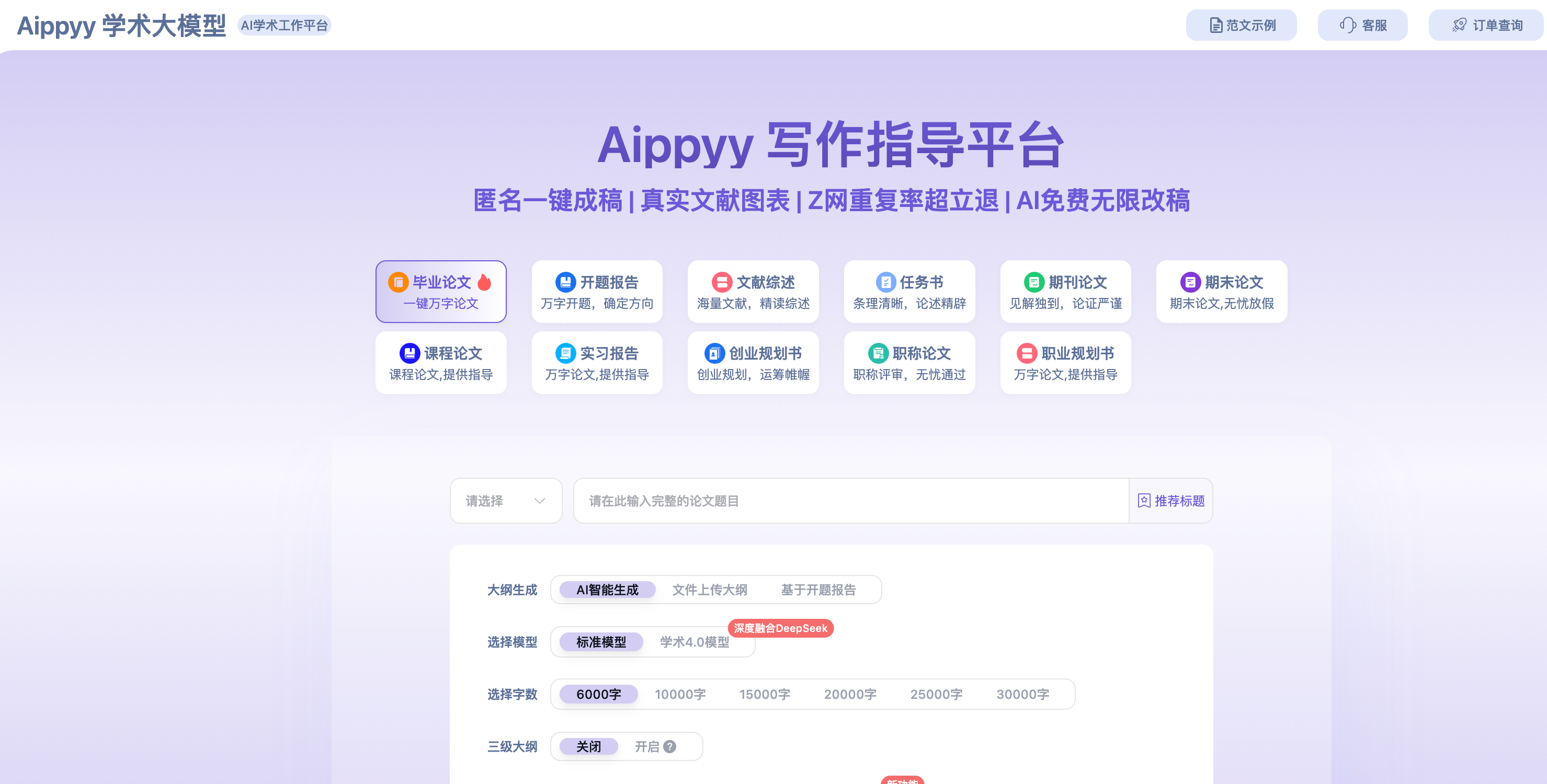Click the red 文献综述 icon

722,282
